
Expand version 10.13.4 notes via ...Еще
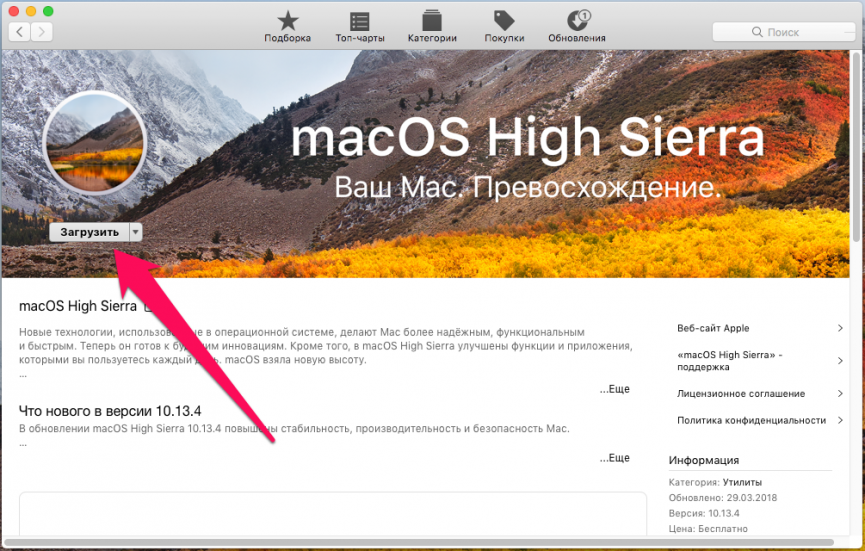point(615,458)
